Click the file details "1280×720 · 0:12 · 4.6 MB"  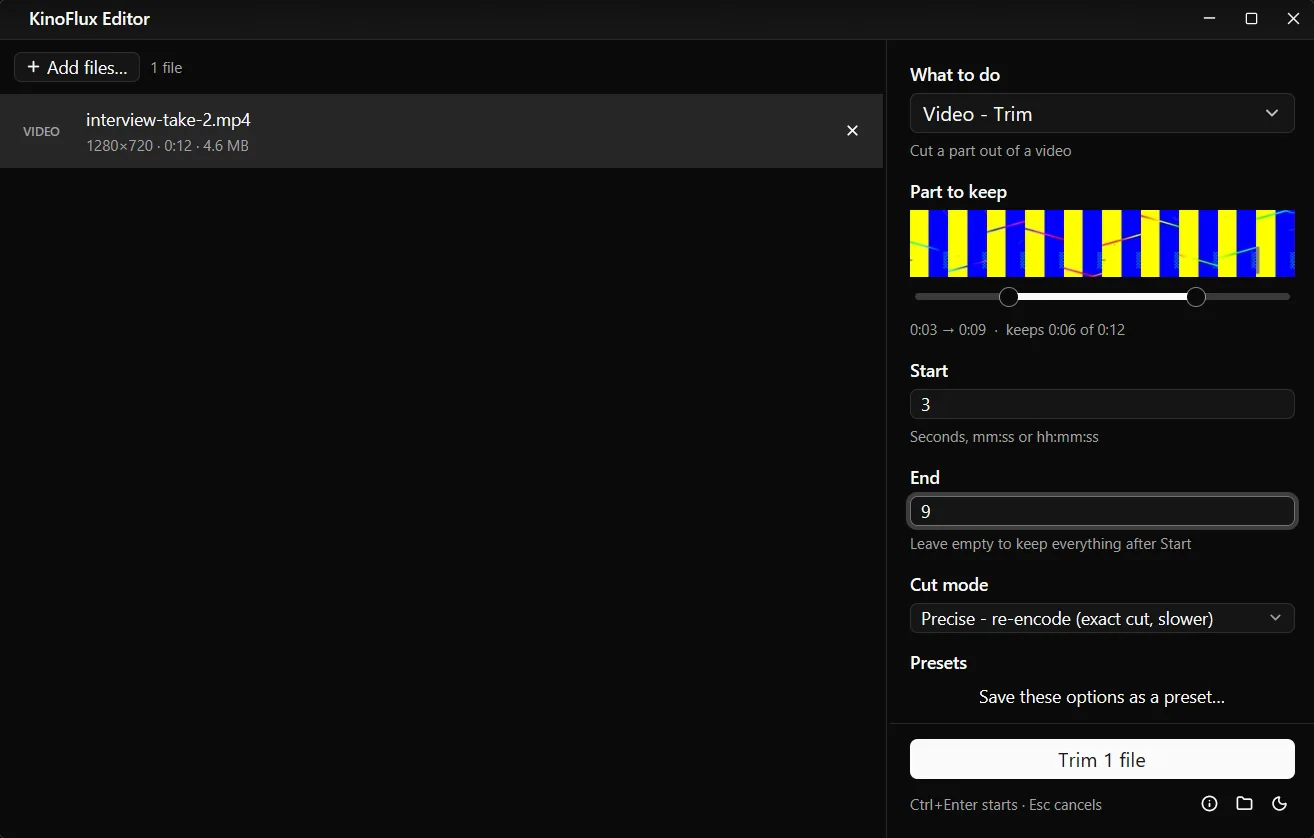[167, 146]
